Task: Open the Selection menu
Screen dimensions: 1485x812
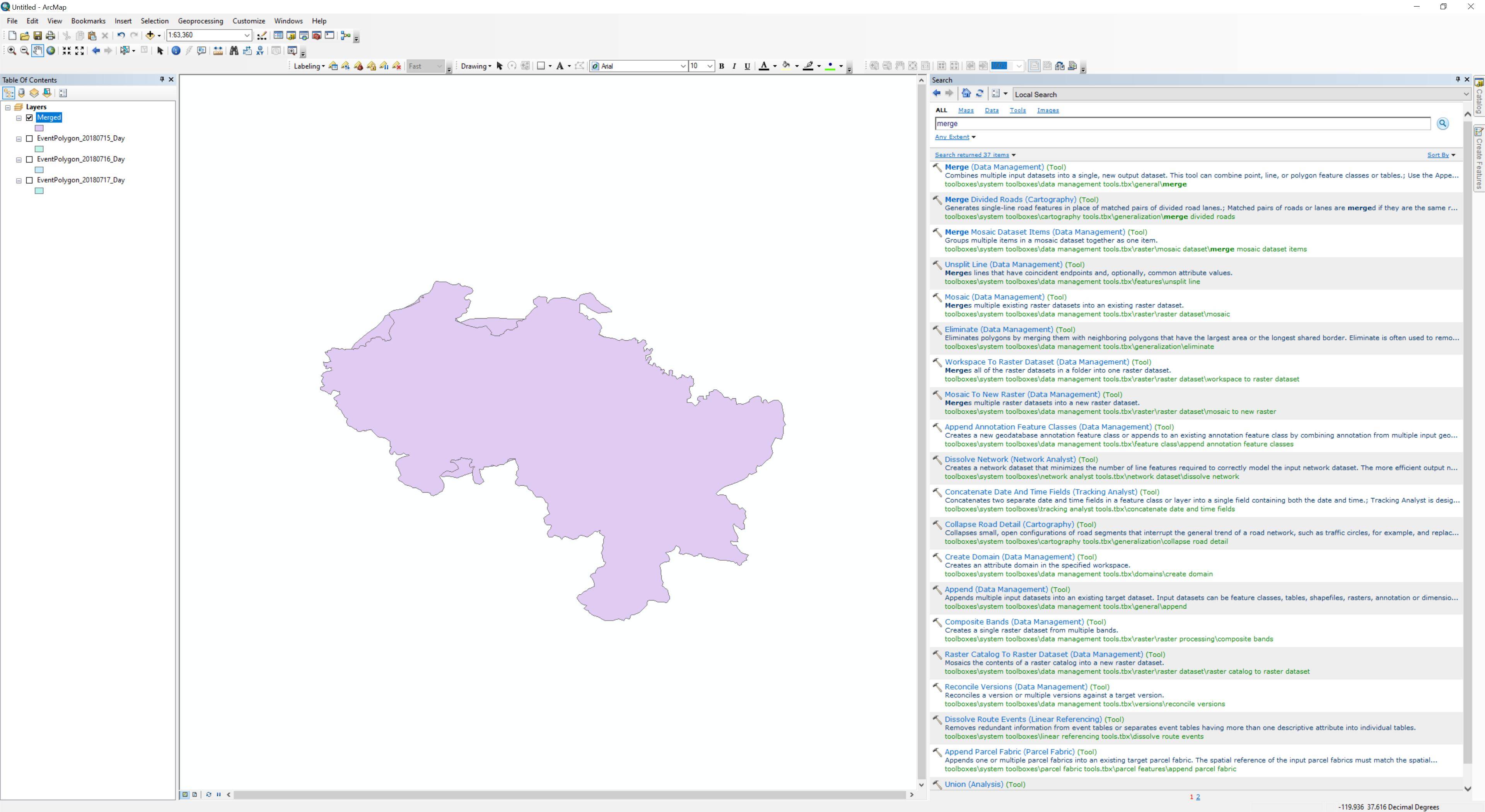Action: pos(155,21)
